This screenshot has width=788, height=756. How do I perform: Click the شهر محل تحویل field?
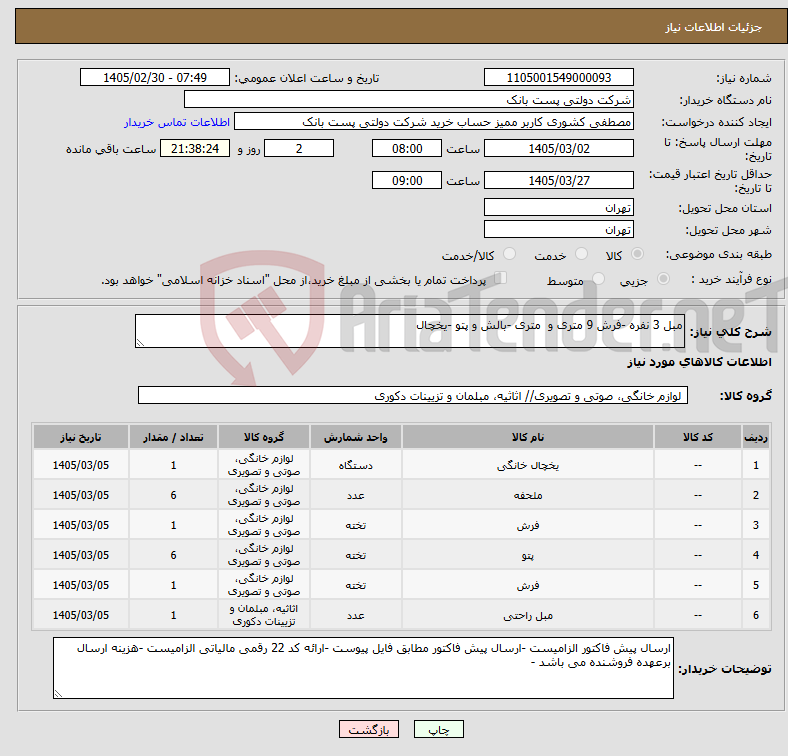tap(559, 229)
